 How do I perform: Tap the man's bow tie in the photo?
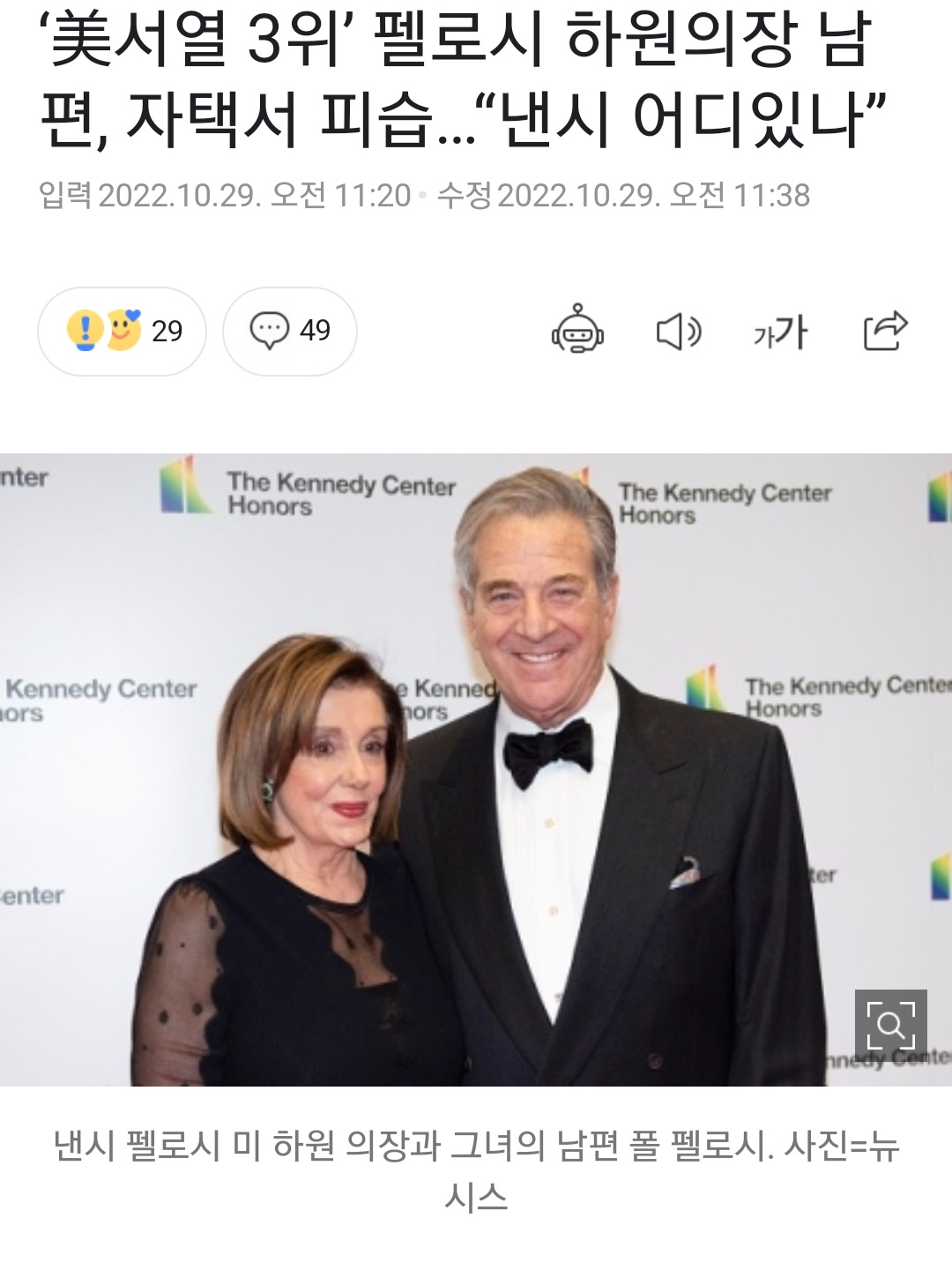coord(547,751)
